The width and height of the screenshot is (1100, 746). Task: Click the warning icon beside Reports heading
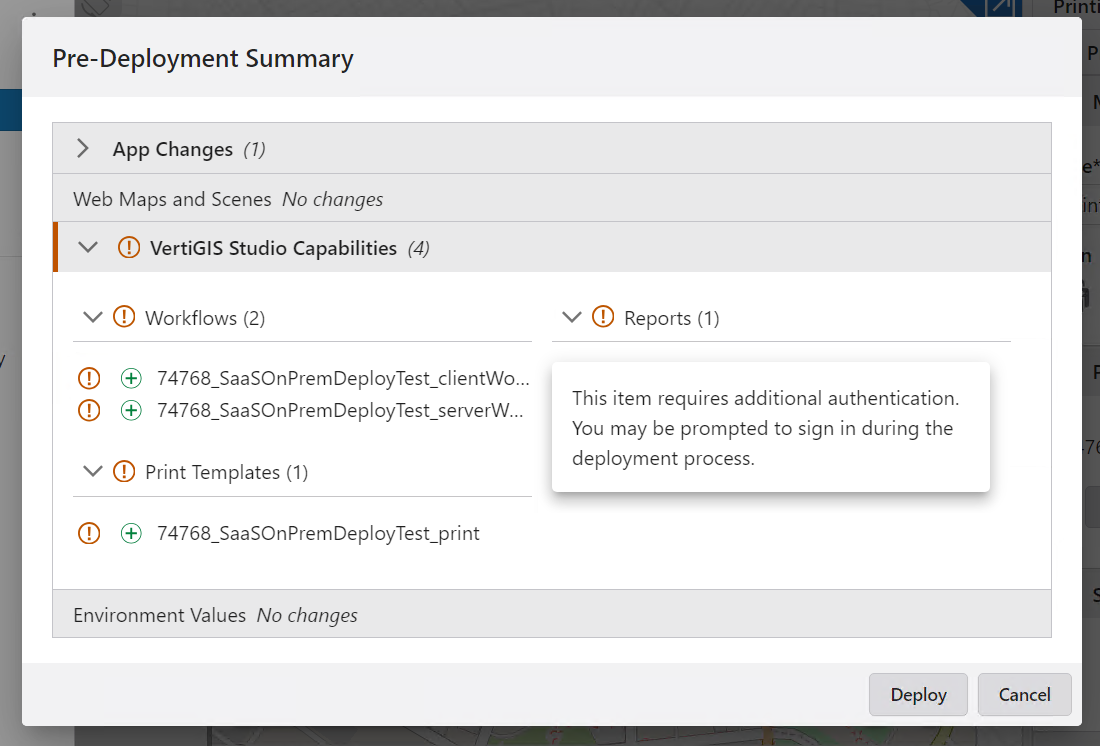point(603,317)
